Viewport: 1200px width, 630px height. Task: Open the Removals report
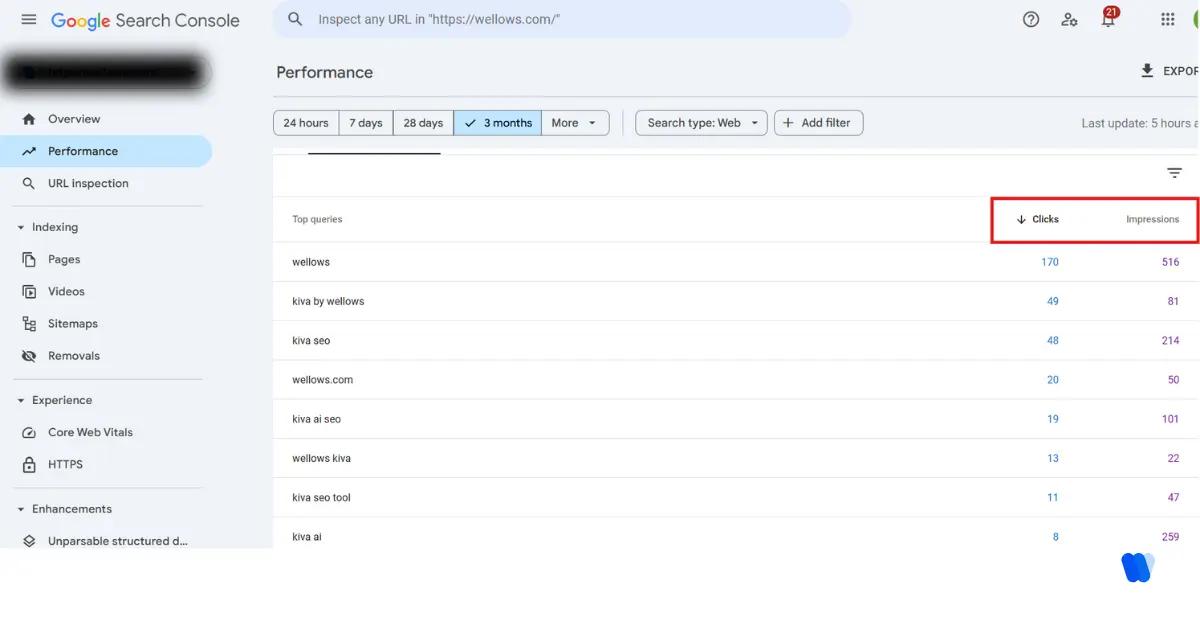coord(72,355)
